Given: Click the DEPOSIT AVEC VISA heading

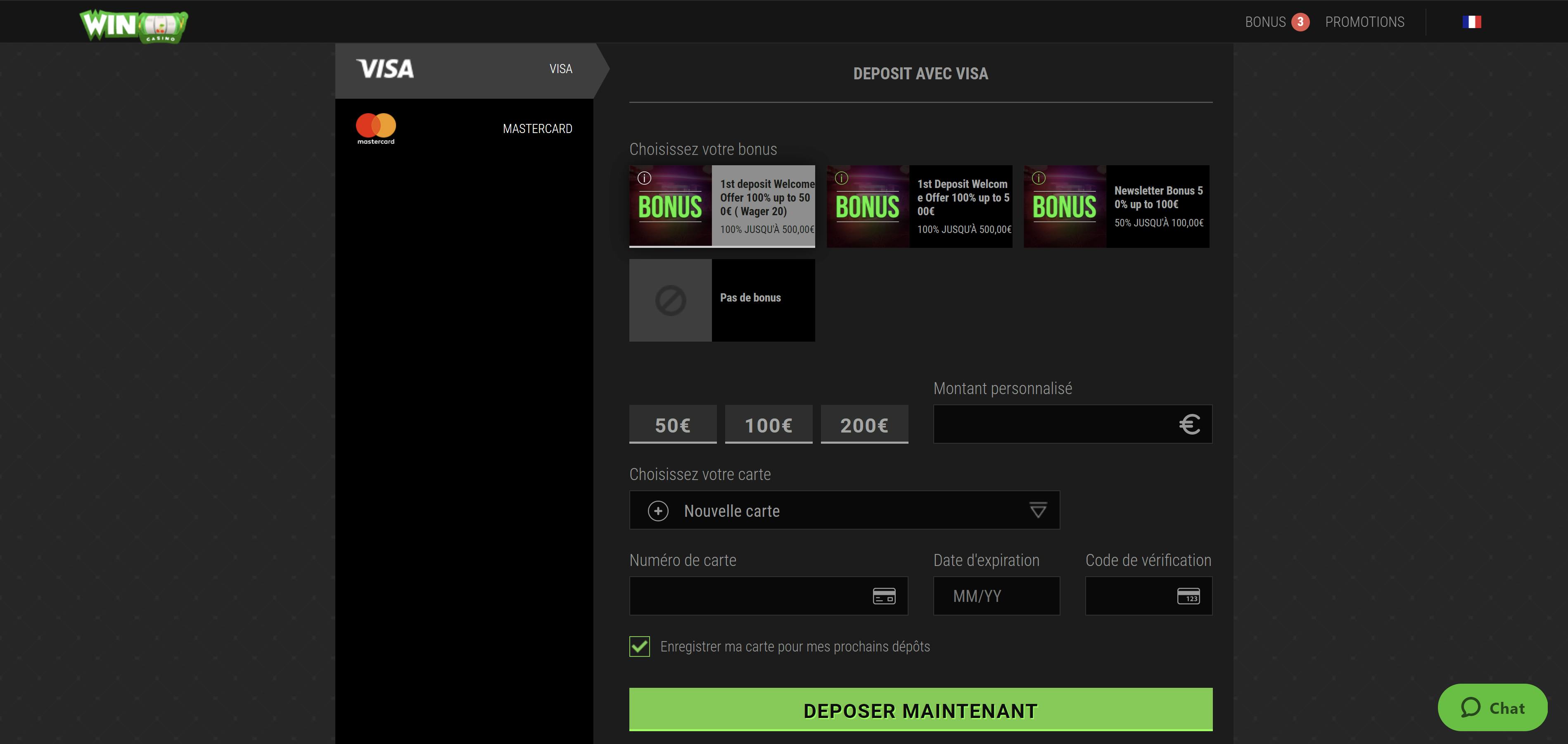Looking at the screenshot, I should (x=920, y=74).
